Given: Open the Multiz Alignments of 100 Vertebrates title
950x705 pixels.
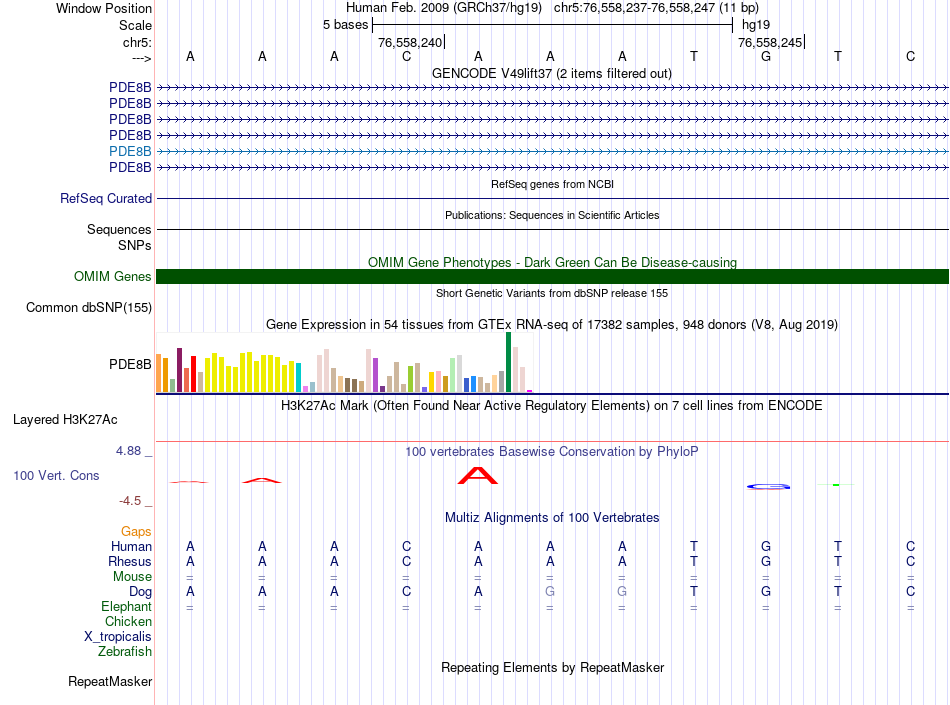Looking at the screenshot, I should (x=552, y=518).
